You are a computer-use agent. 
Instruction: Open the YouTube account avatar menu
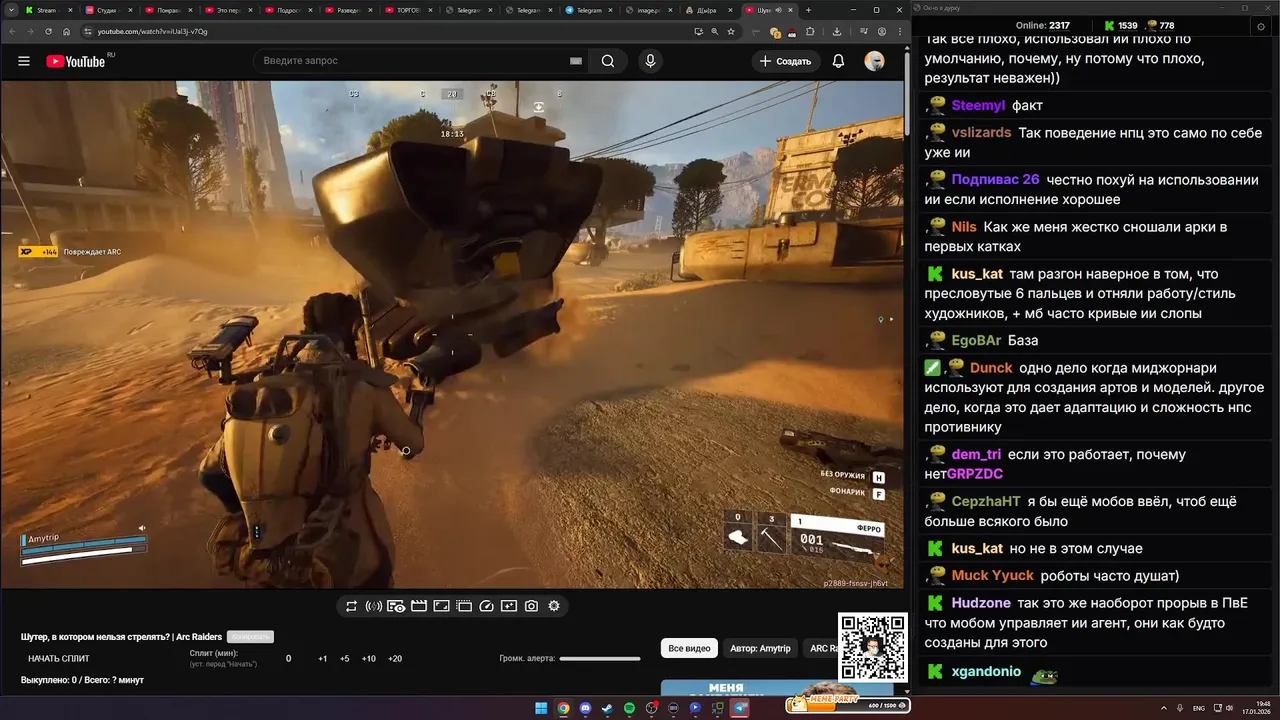[874, 61]
